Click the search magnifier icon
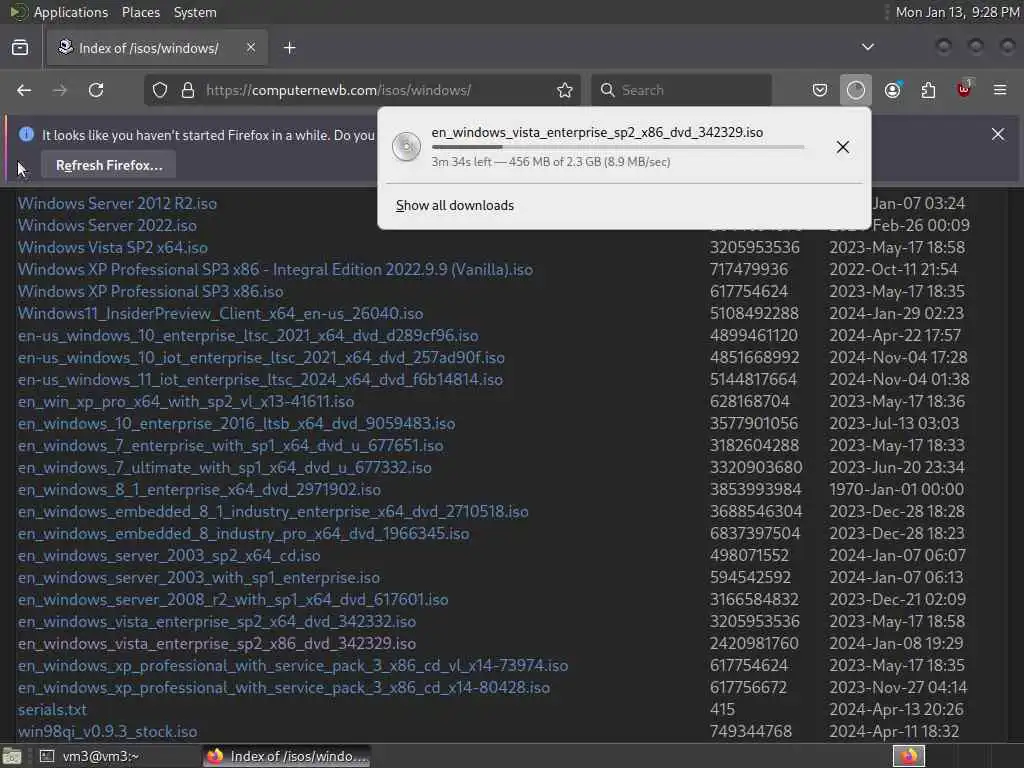 (x=607, y=90)
